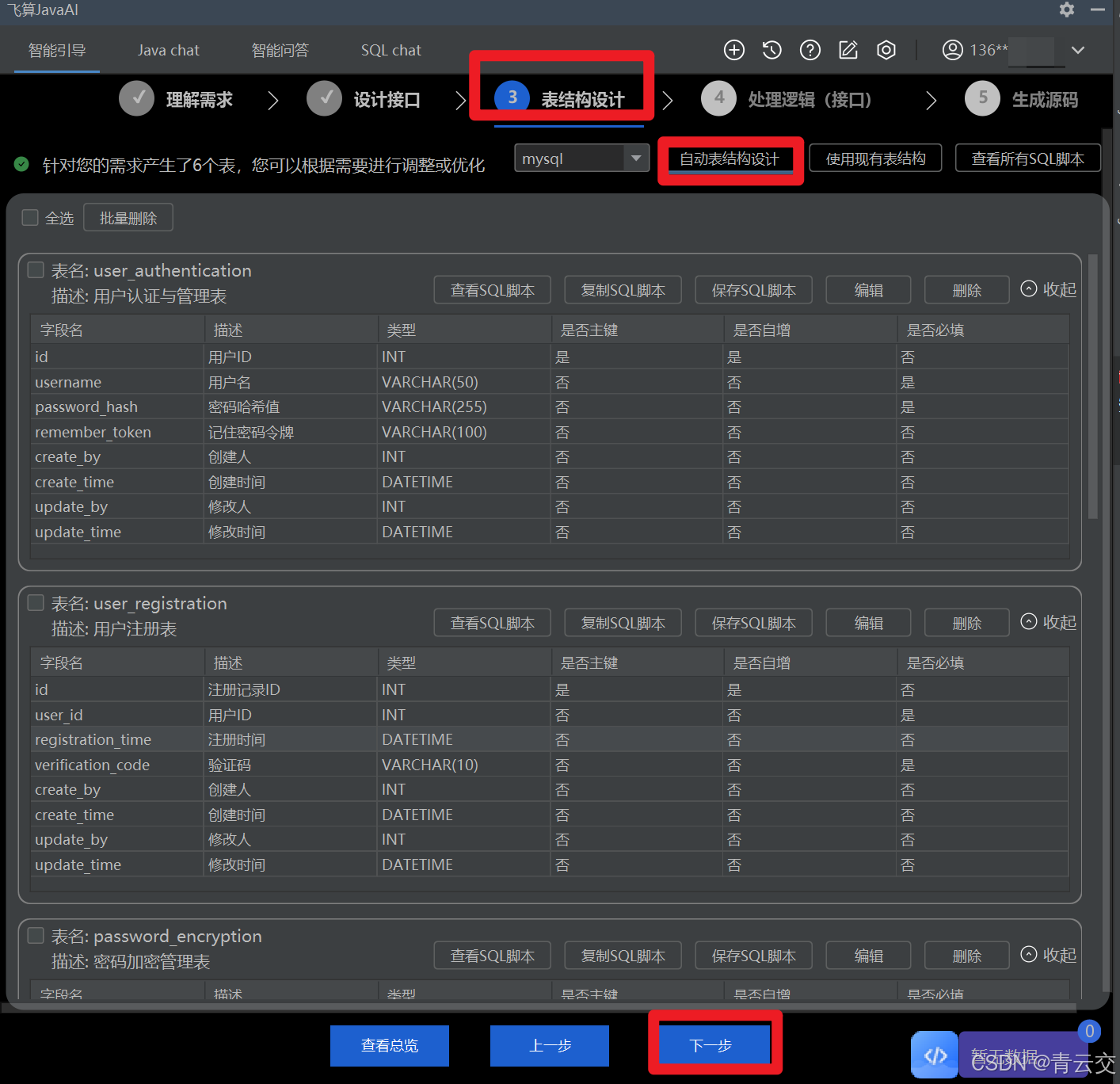Expand the account dropdown chevron
Viewport: 1120px width, 1084px height.
point(1077,50)
